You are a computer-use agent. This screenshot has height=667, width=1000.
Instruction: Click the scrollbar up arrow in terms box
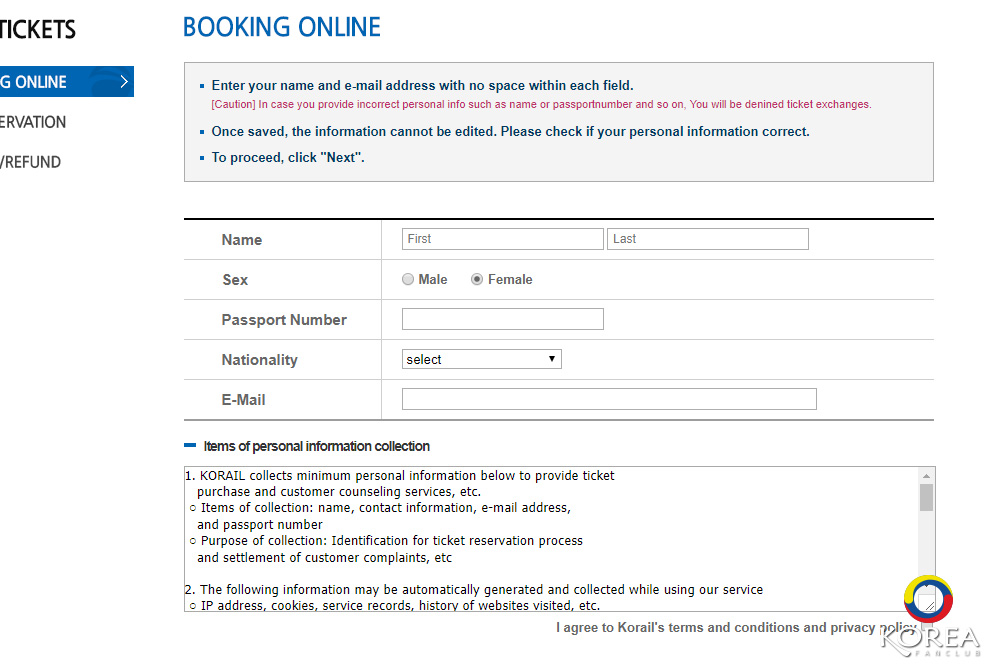pyautogui.click(x=927, y=476)
